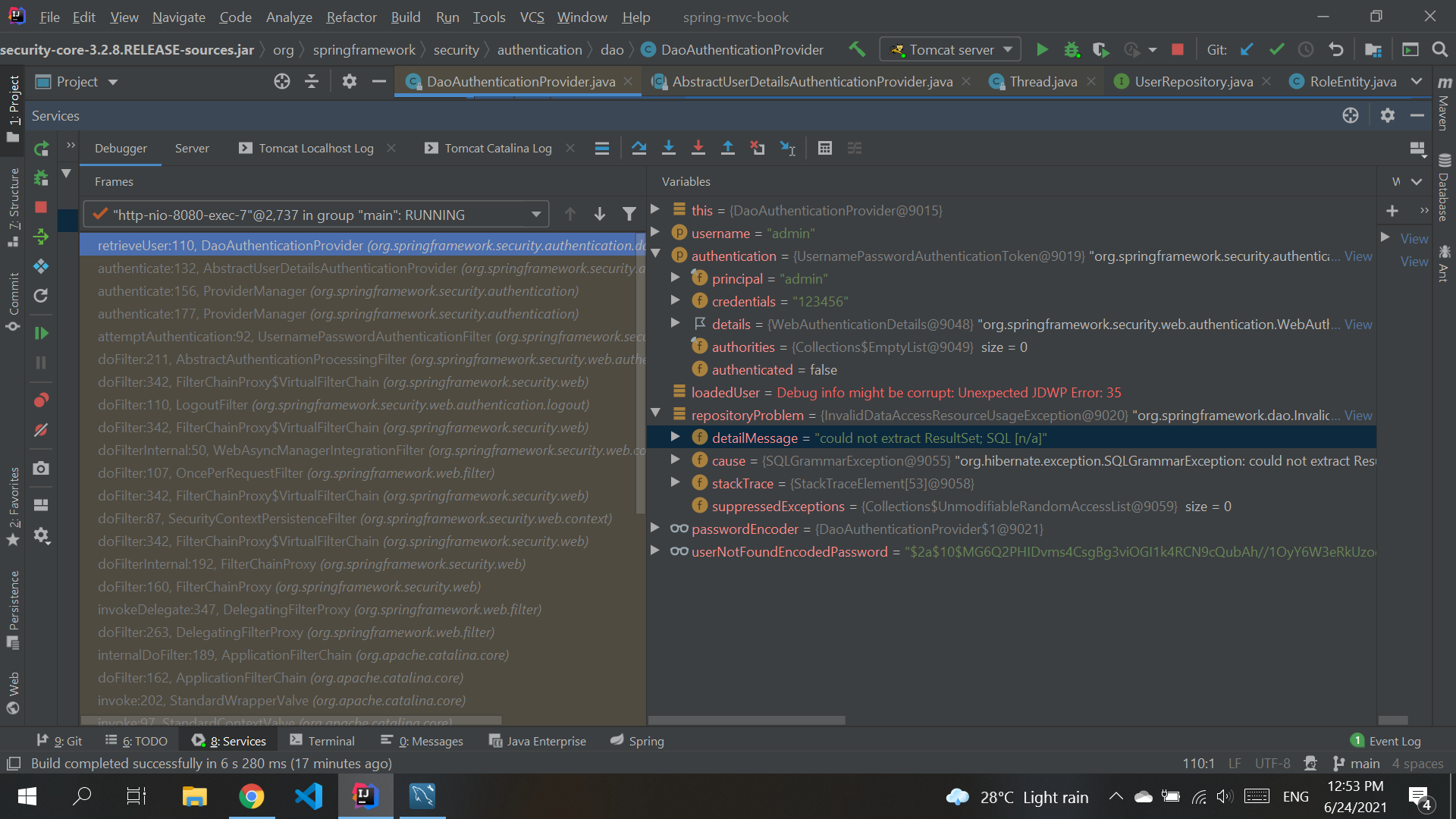Select the Server tab in Services

(192, 148)
